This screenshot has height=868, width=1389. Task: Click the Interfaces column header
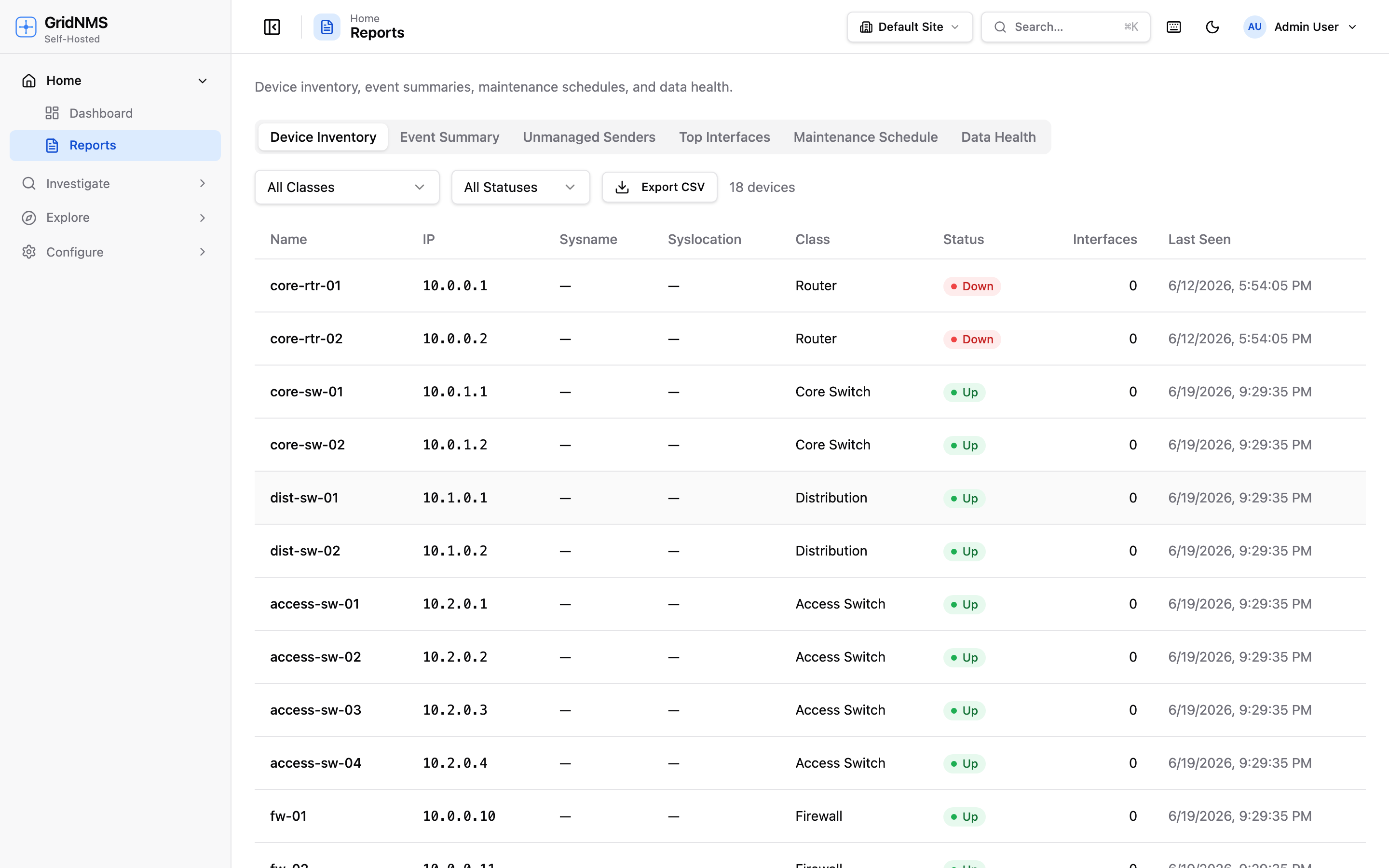1105,239
